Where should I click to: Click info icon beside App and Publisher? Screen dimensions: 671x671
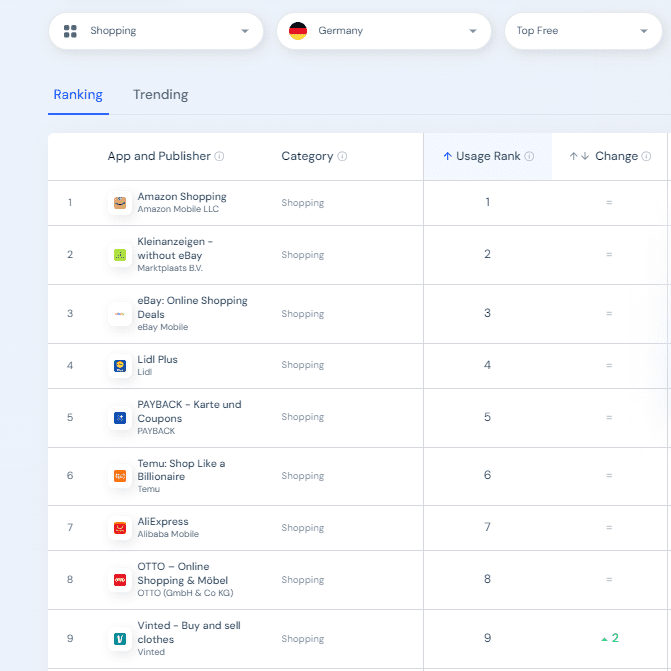point(219,156)
